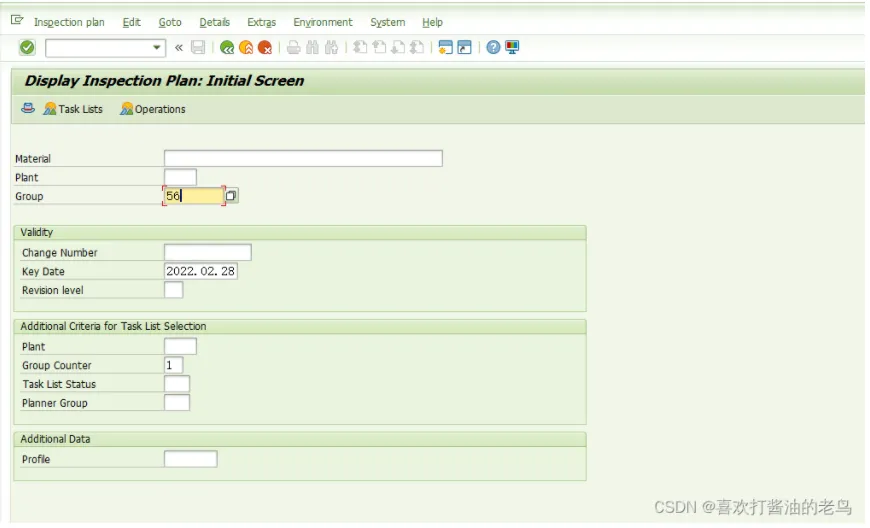Open the Extras menu
Image resolution: width=870 pixels, height=528 pixels.
pos(261,22)
